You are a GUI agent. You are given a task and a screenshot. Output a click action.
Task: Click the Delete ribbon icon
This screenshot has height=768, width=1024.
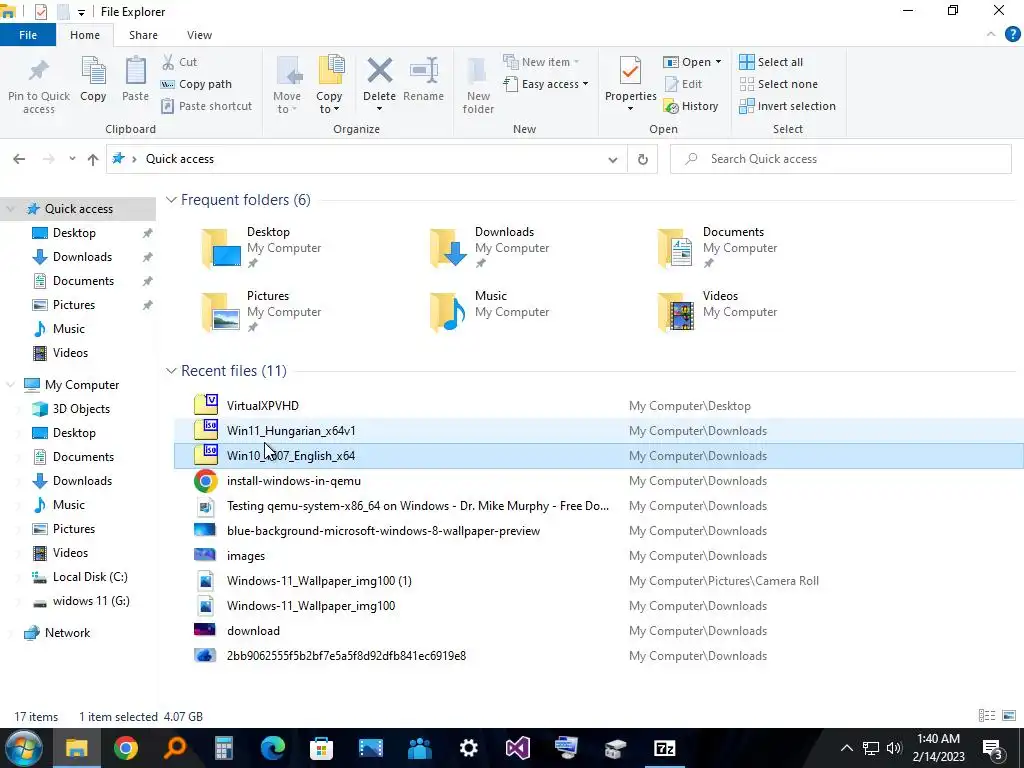tap(379, 71)
